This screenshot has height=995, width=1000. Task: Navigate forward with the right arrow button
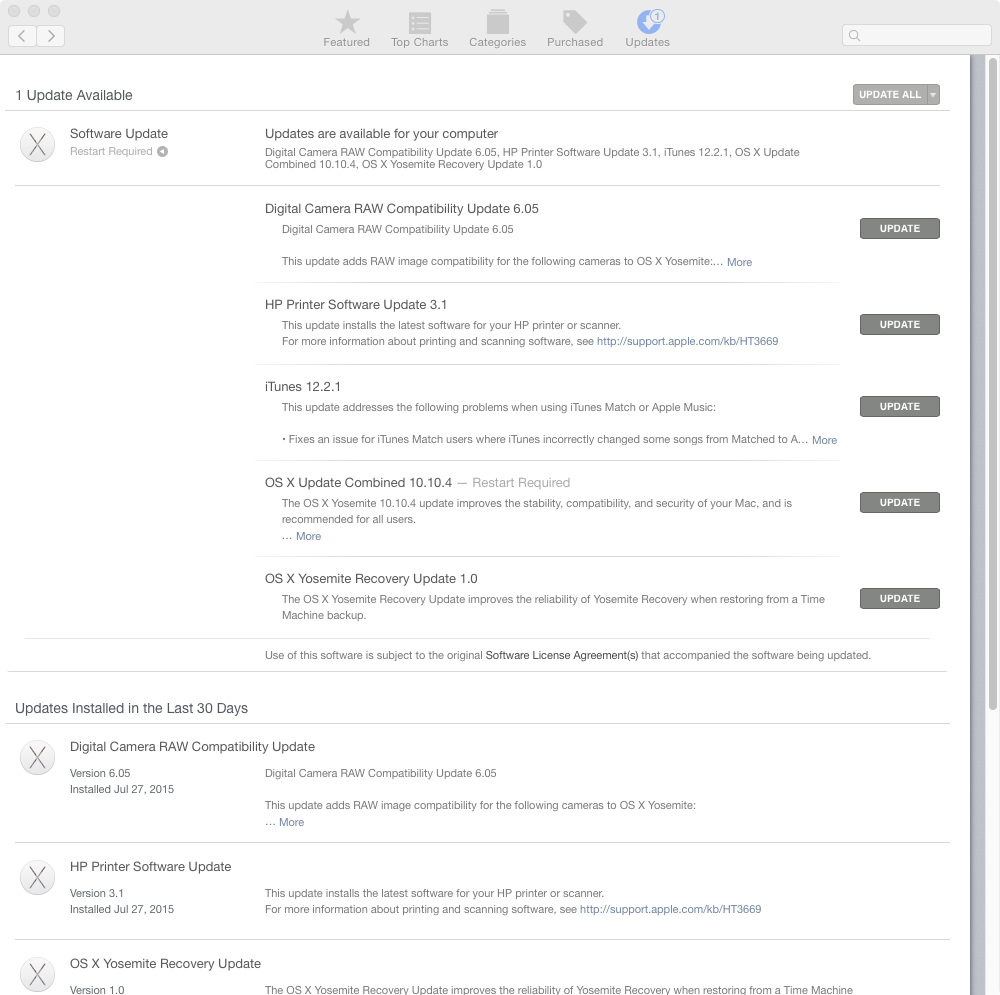point(50,36)
